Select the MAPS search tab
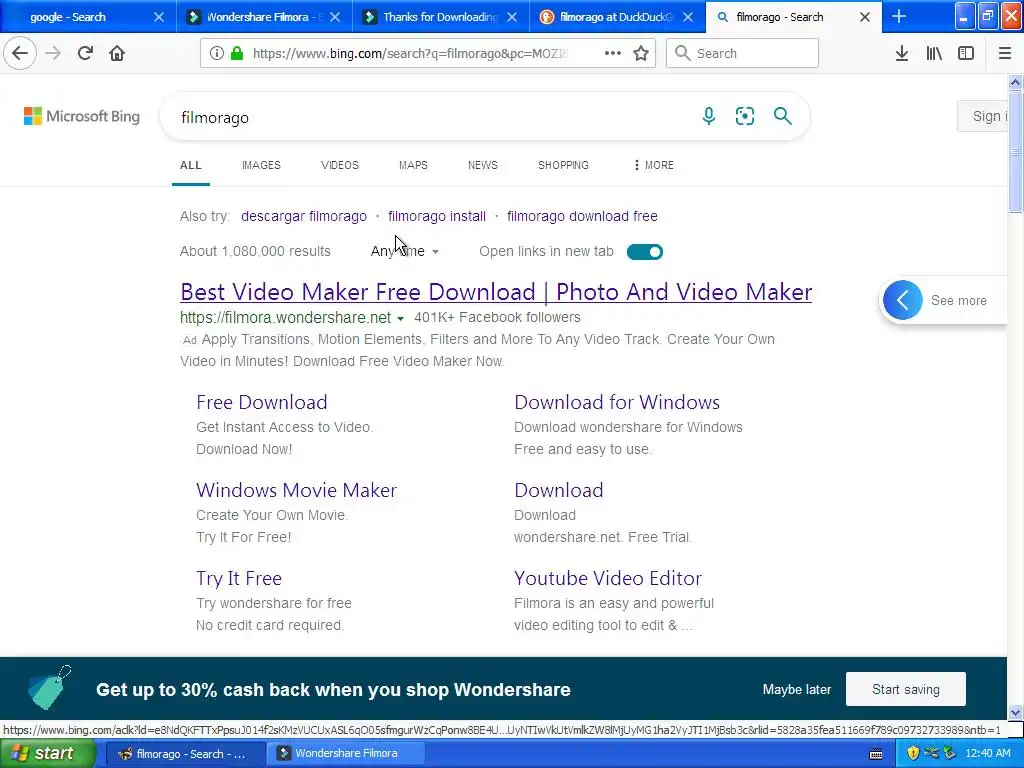Viewport: 1024px width, 768px height. pos(413,165)
